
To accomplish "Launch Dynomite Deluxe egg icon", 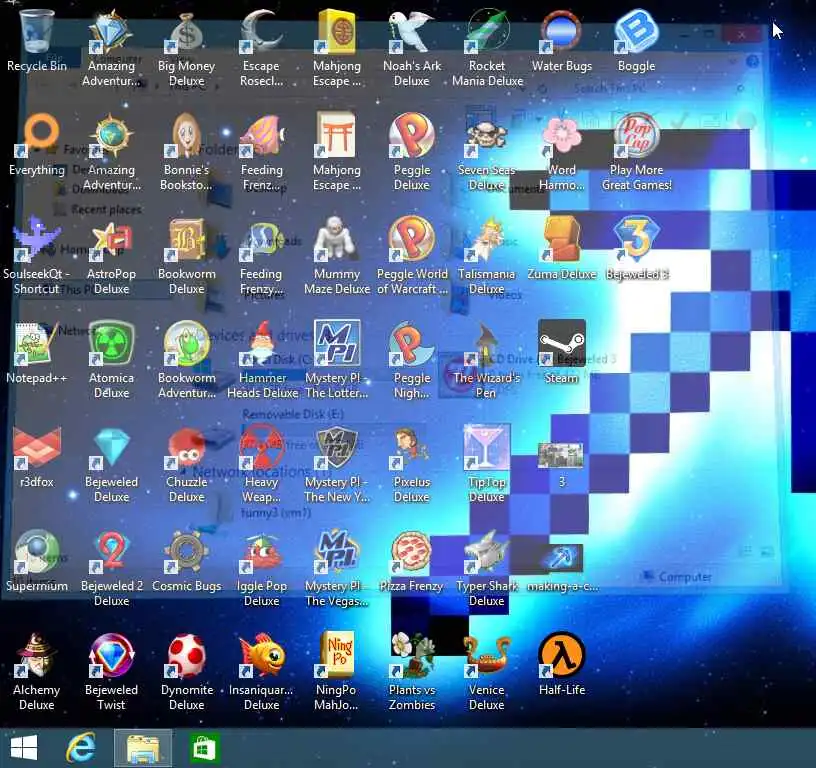I will [186, 656].
